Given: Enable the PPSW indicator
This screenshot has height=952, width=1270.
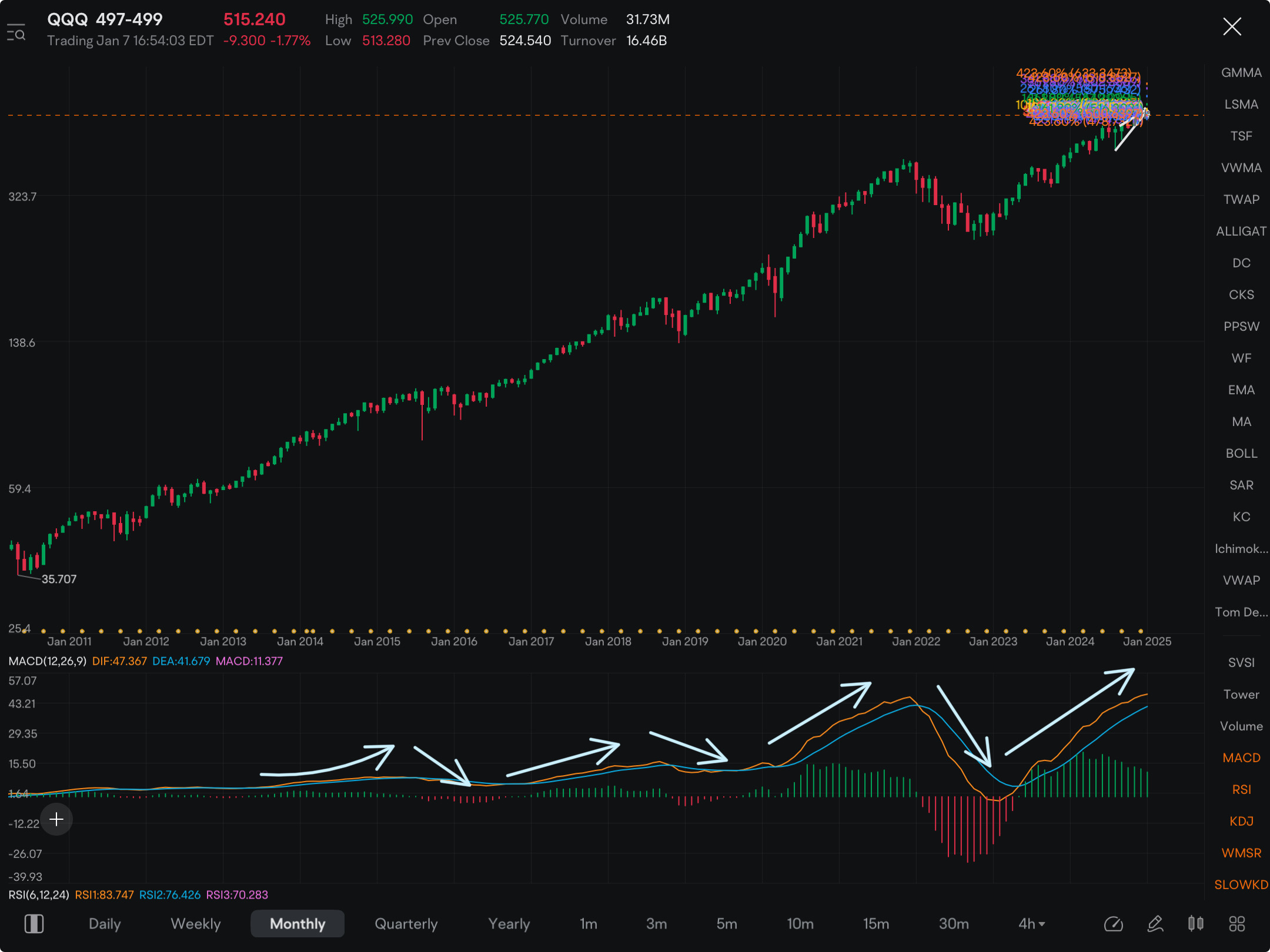Looking at the screenshot, I should click(x=1241, y=326).
